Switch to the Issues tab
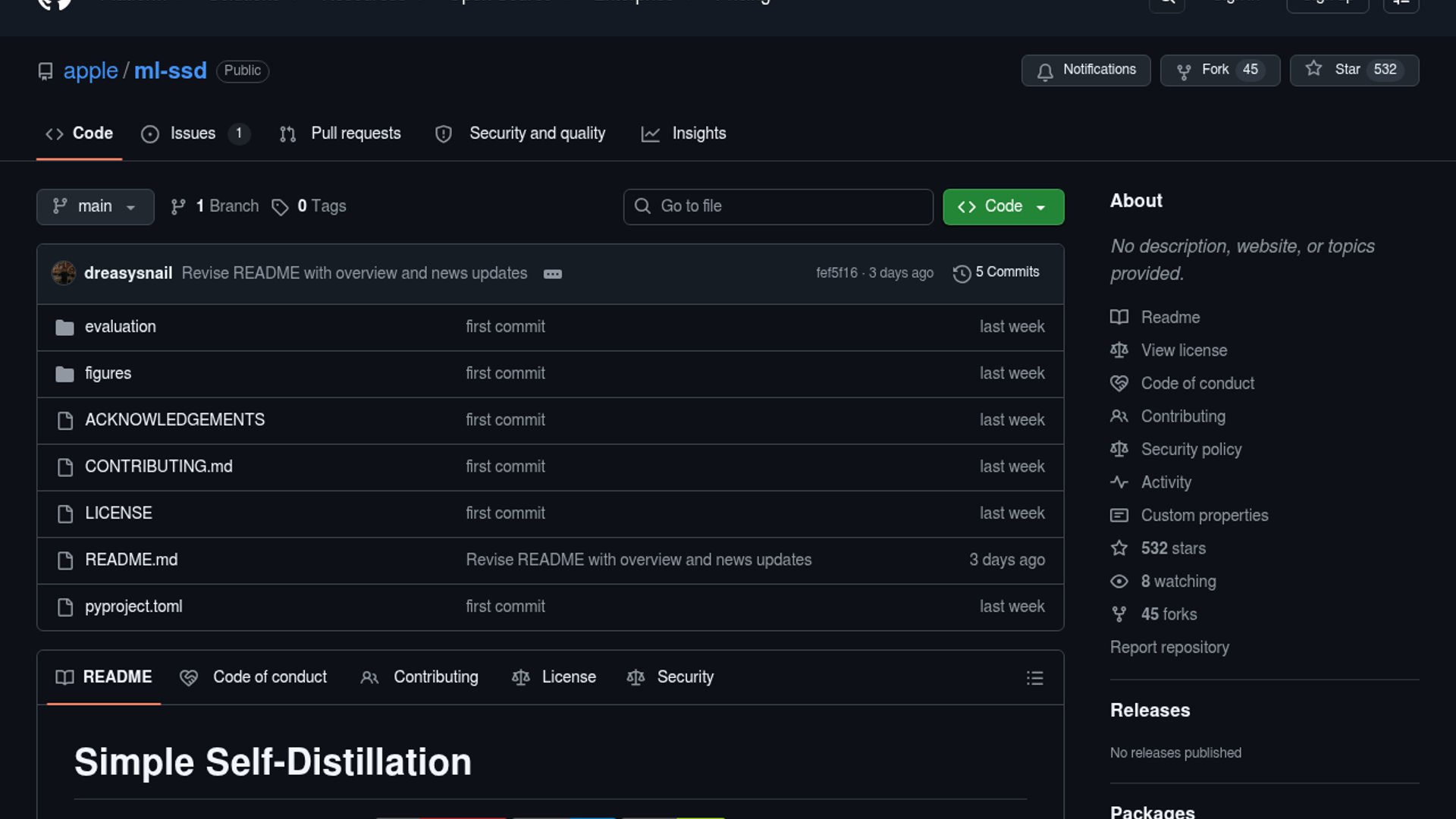Screen dimensions: 1456x819 coord(193,133)
